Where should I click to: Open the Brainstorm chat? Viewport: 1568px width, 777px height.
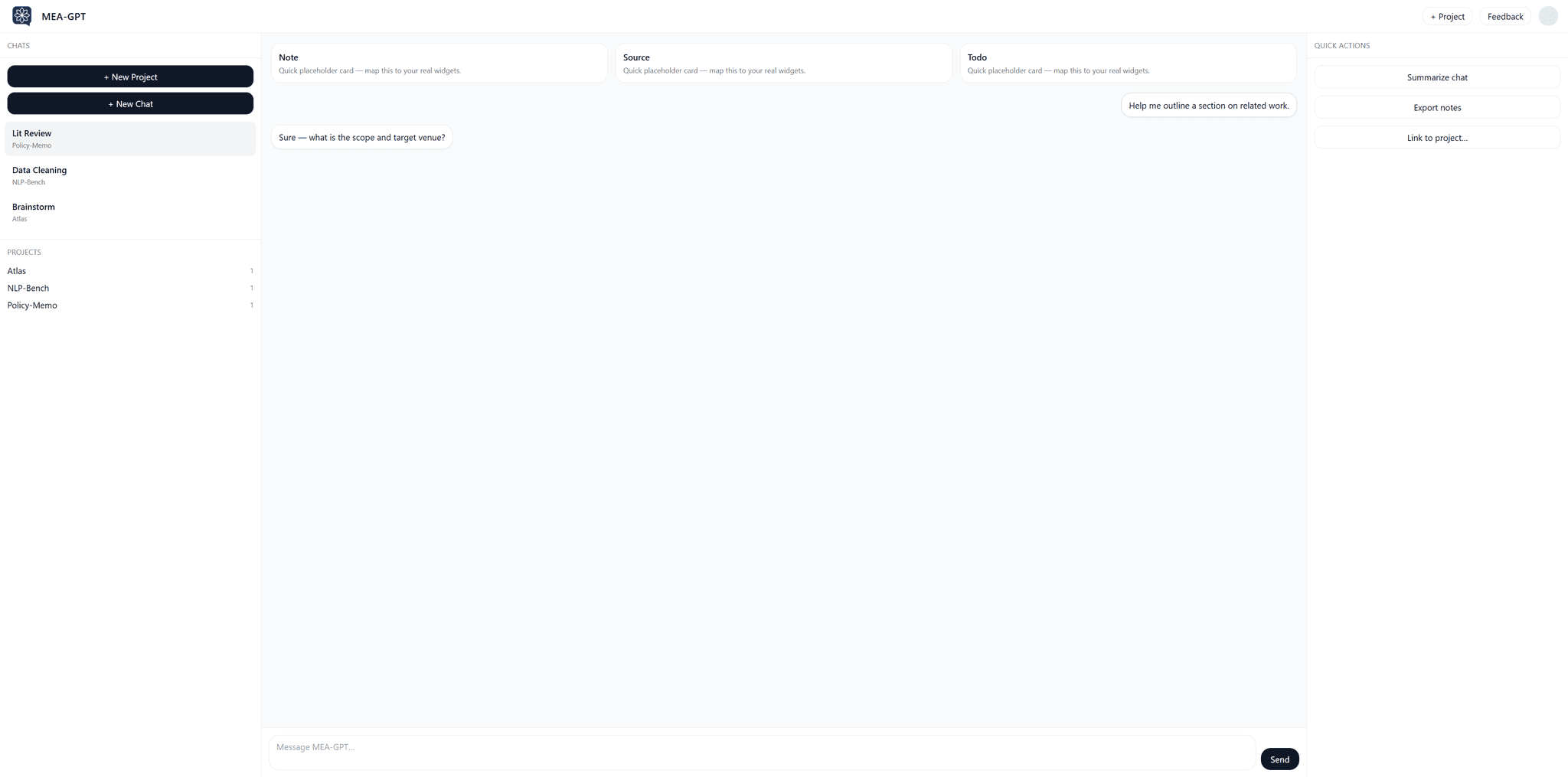click(130, 212)
